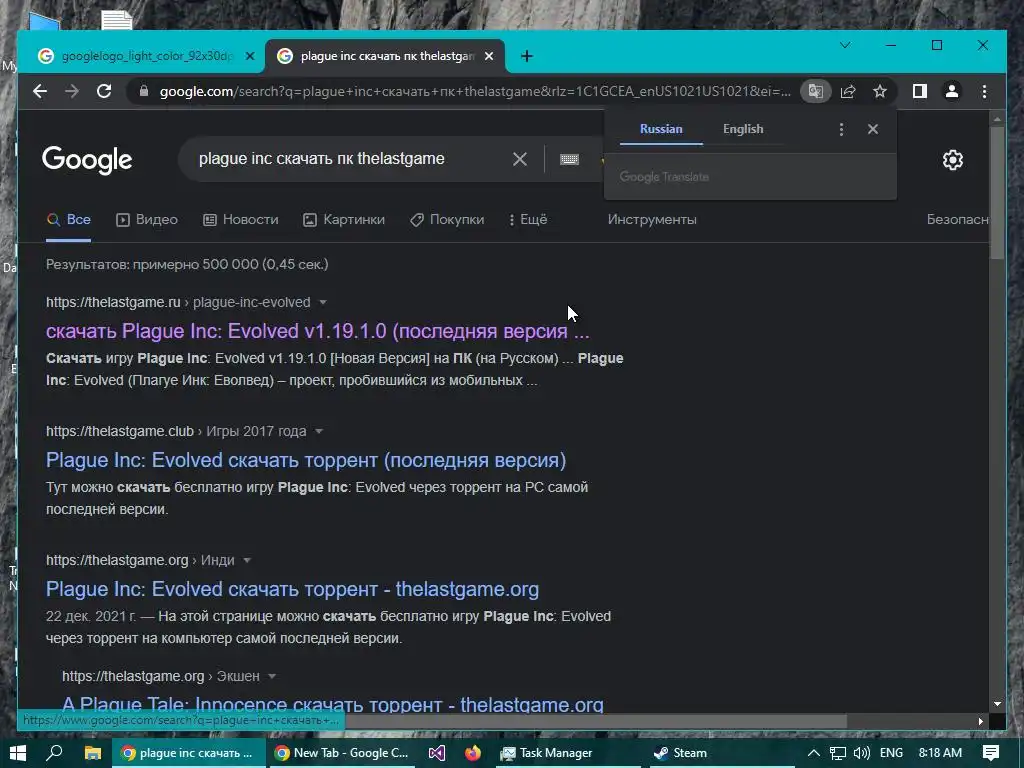Select Russian in translate popup
The height and width of the screenshot is (768, 1024).
(661, 129)
